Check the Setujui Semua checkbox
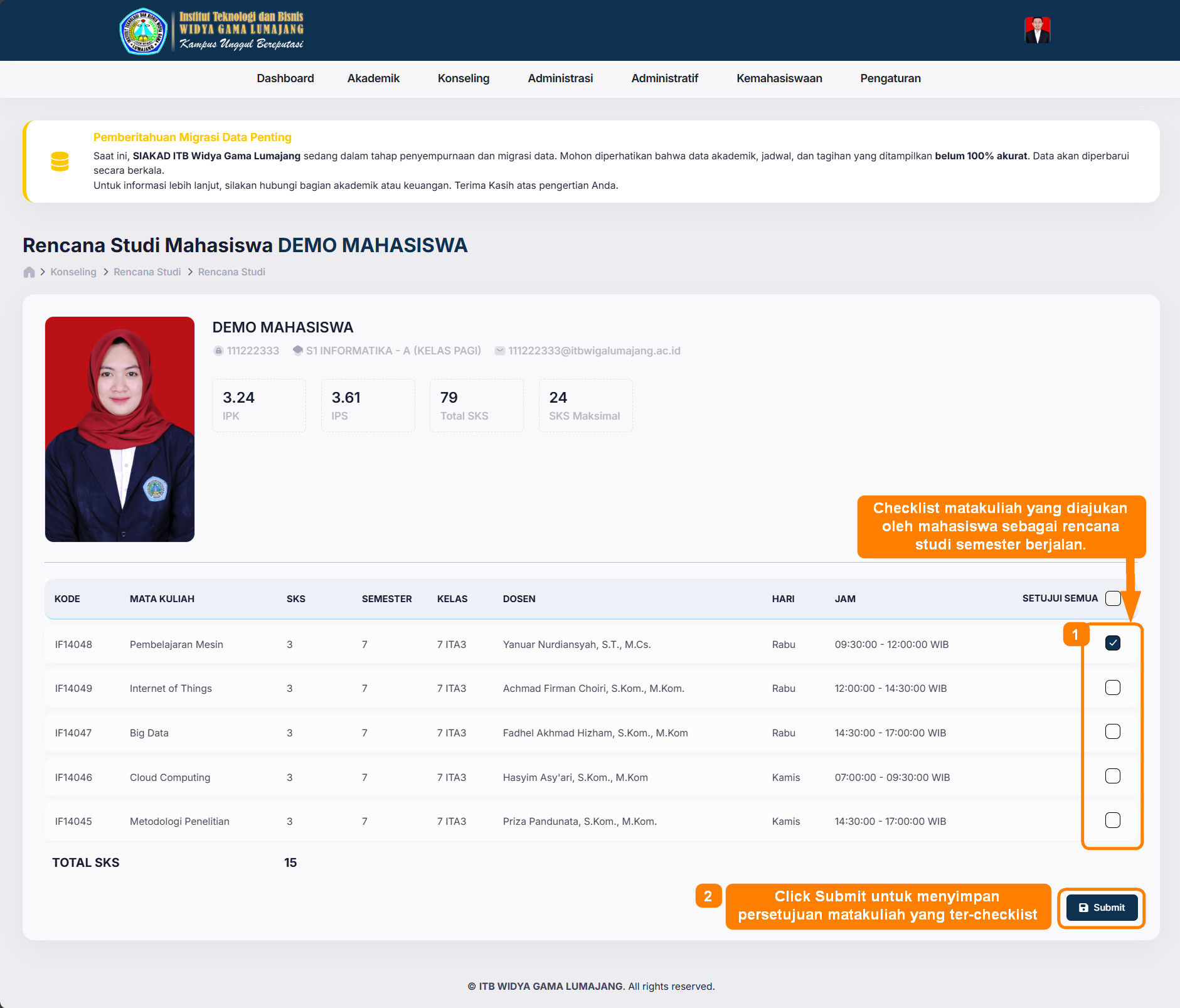The image size is (1180, 1008). tap(1113, 598)
